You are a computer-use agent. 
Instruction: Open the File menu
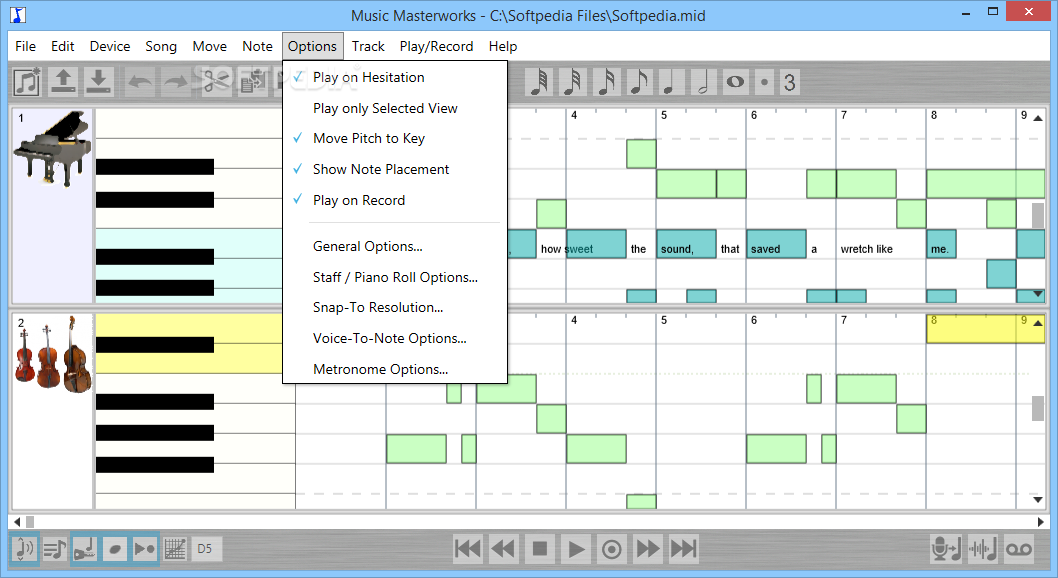pos(26,46)
